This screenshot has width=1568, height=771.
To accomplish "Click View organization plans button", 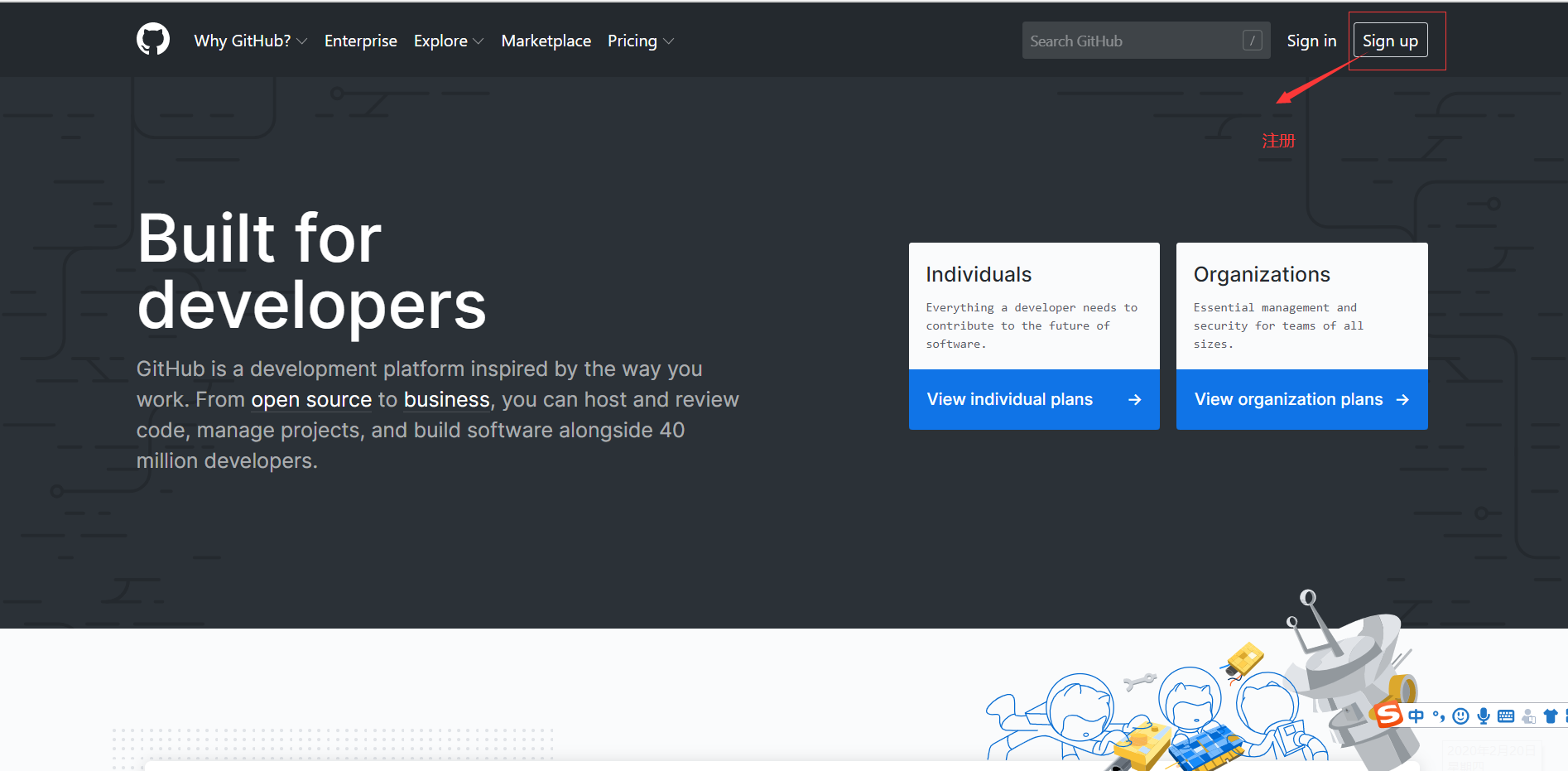I will [1301, 400].
